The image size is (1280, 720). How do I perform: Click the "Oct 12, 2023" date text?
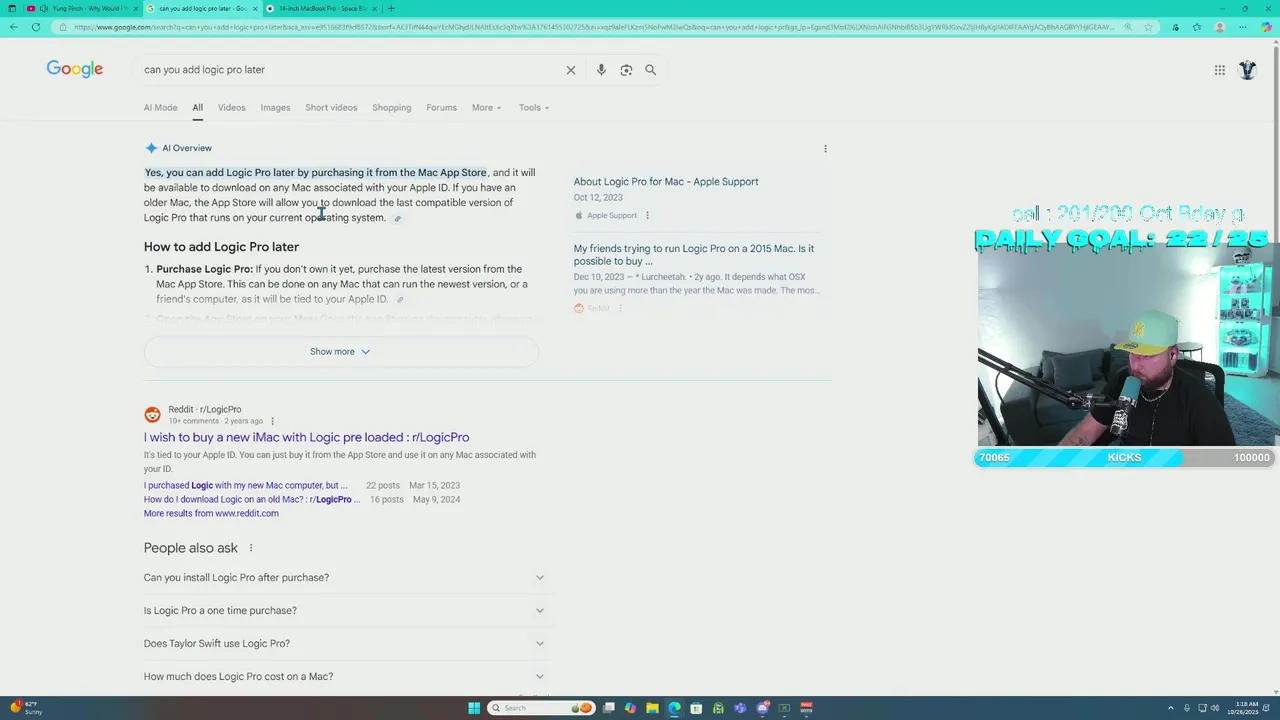click(598, 198)
